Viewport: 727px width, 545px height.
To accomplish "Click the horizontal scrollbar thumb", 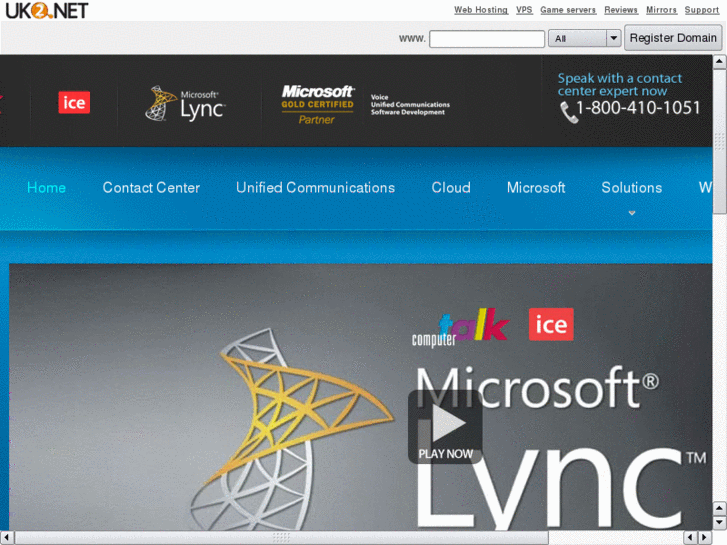I will coord(282,537).
